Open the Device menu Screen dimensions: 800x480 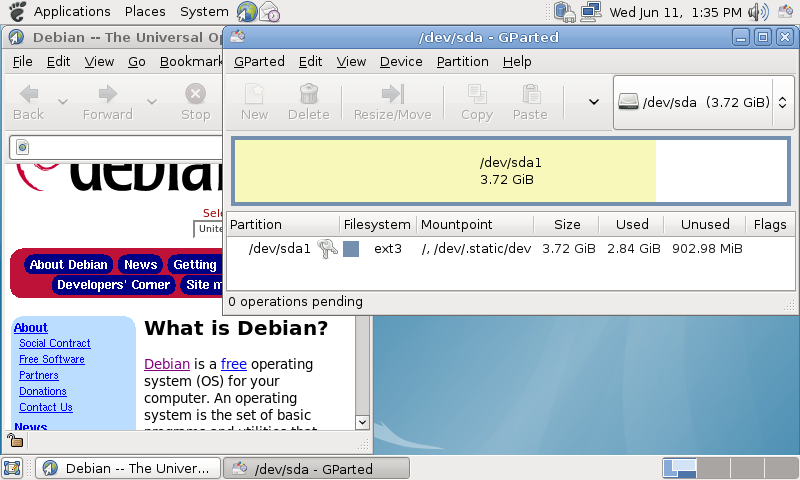[401, 62]
